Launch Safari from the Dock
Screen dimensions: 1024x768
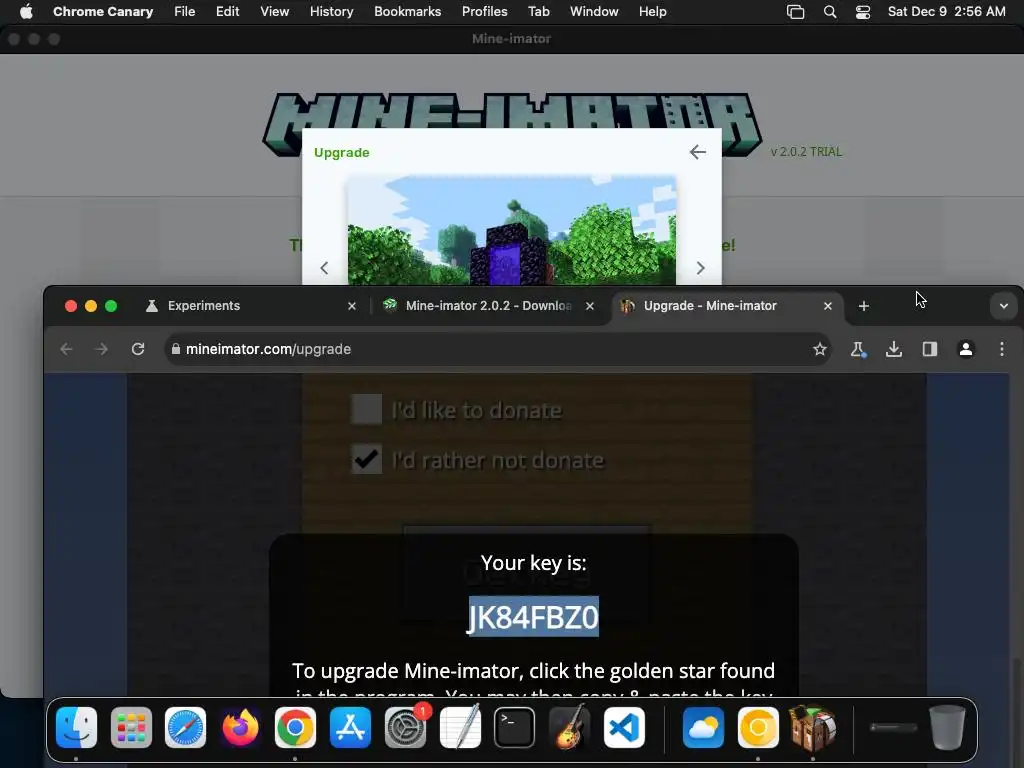click(x=185, y=727)
